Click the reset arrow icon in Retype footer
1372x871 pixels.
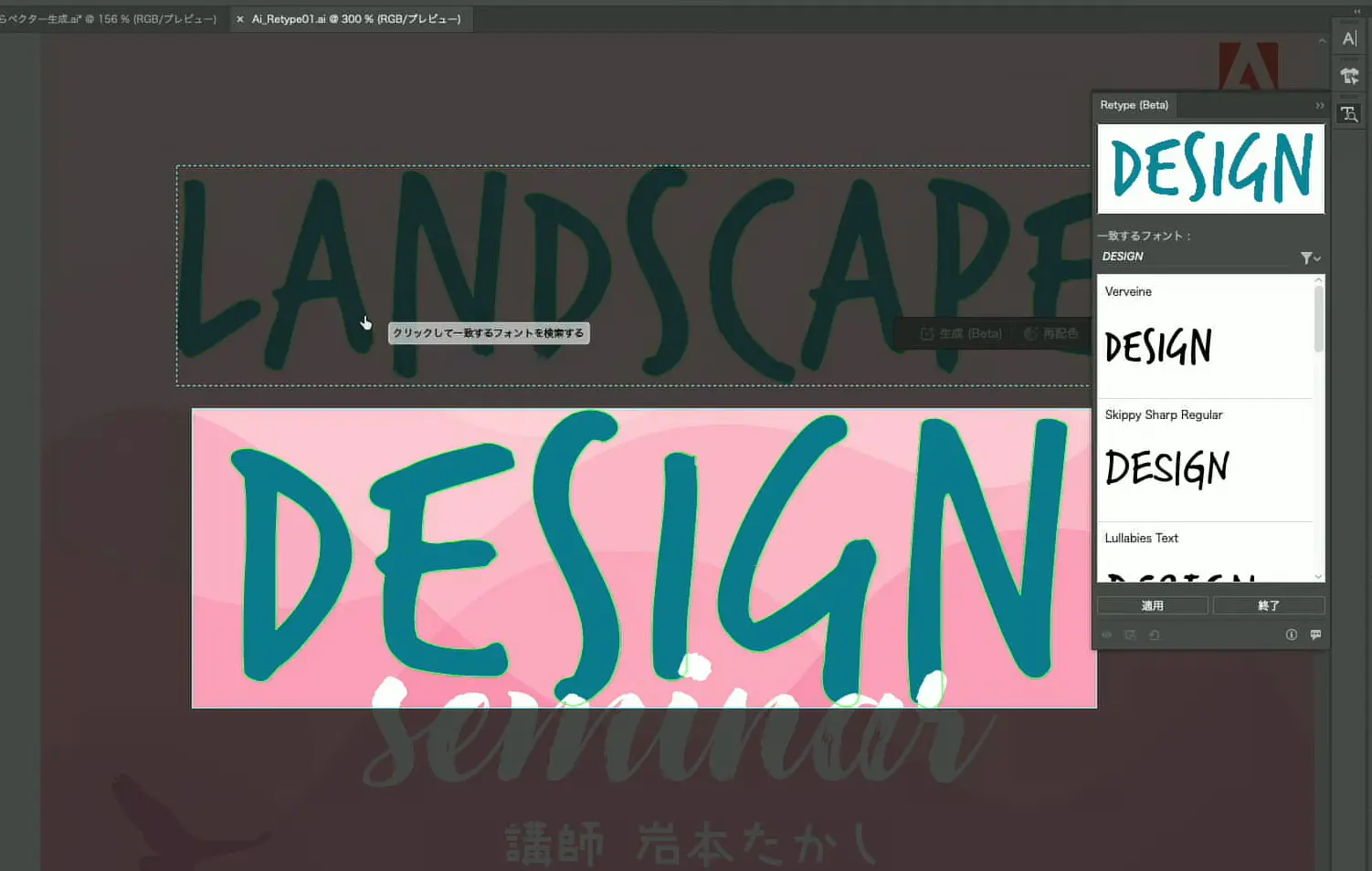coord(1154,635)
